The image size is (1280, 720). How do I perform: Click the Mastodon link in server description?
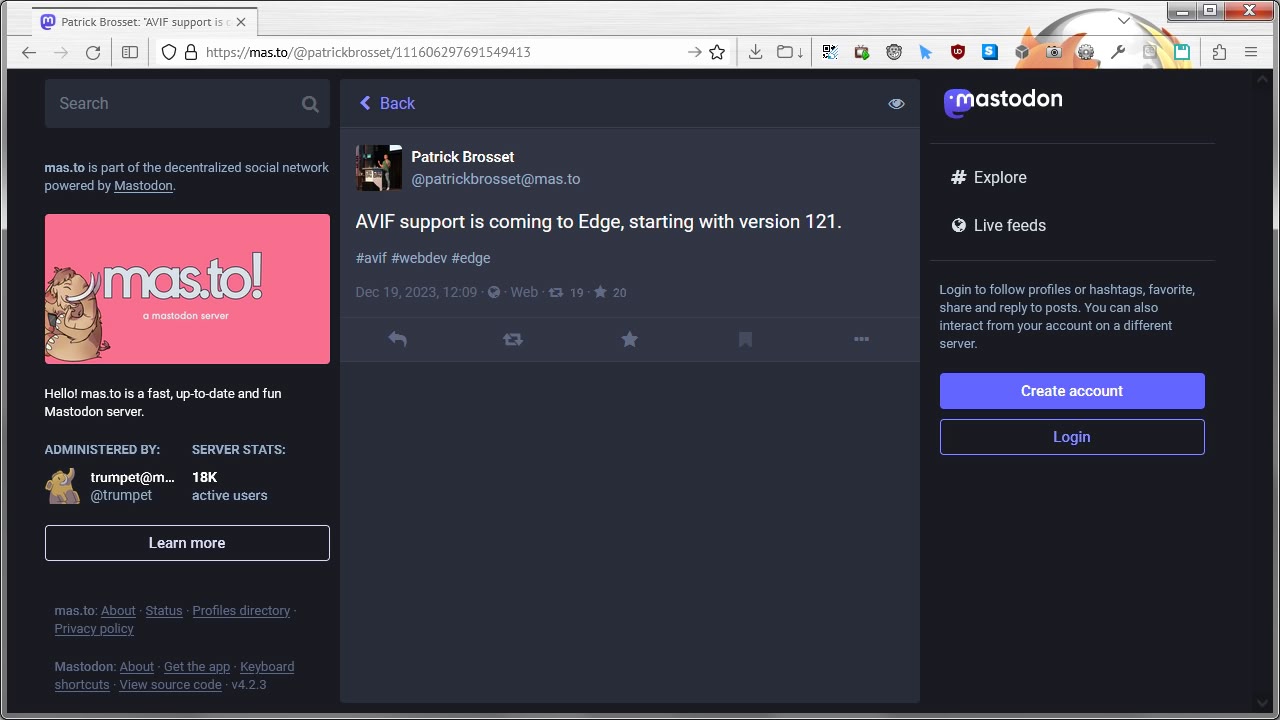click(143, 186)
